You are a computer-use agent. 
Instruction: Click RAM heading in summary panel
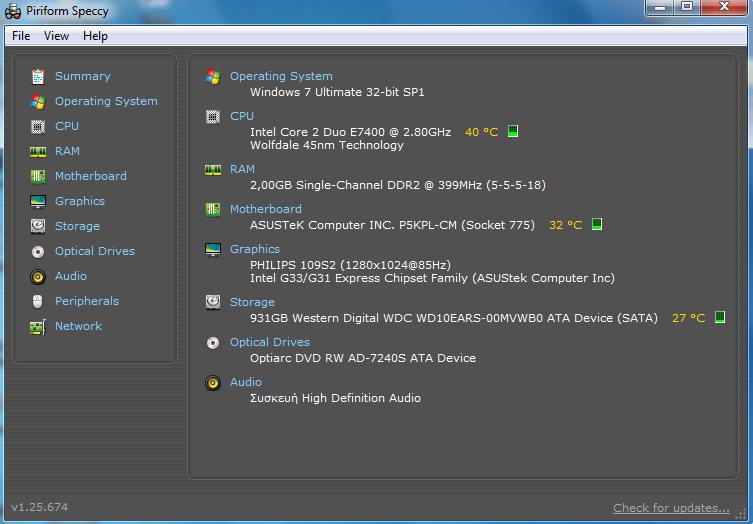tap(242, 169)
